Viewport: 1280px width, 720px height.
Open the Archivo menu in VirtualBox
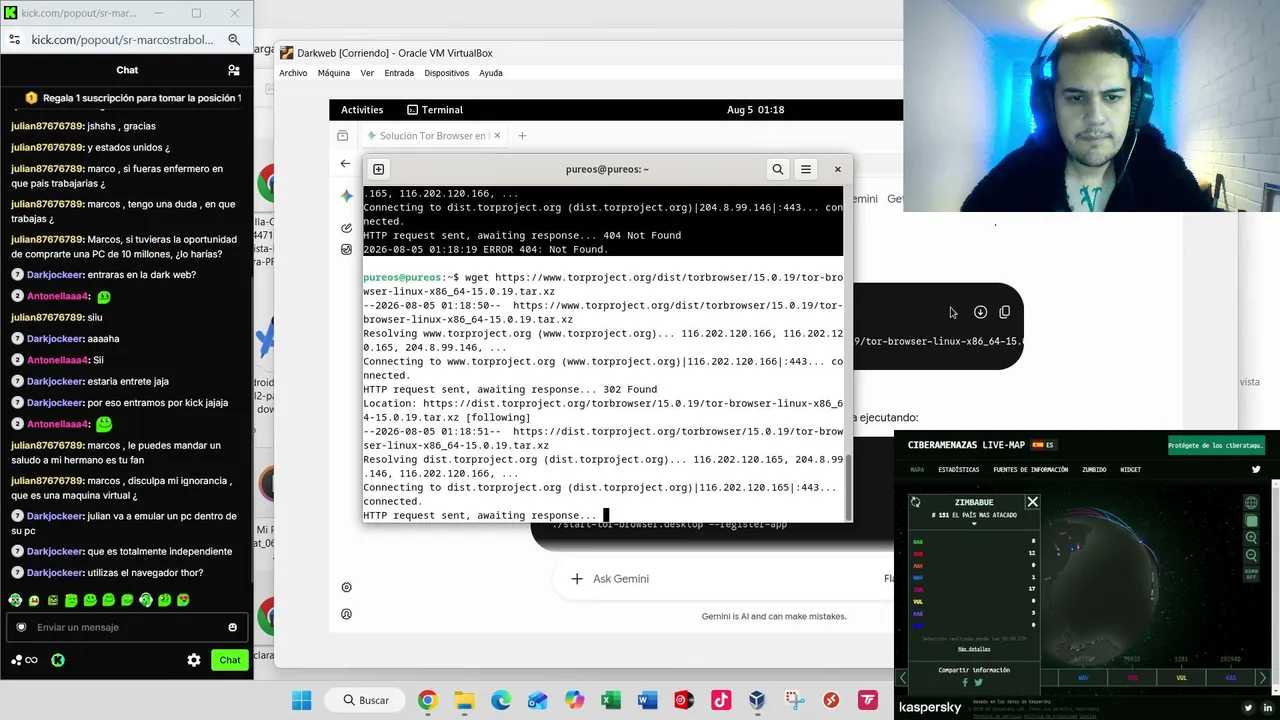tap(293, 73)
